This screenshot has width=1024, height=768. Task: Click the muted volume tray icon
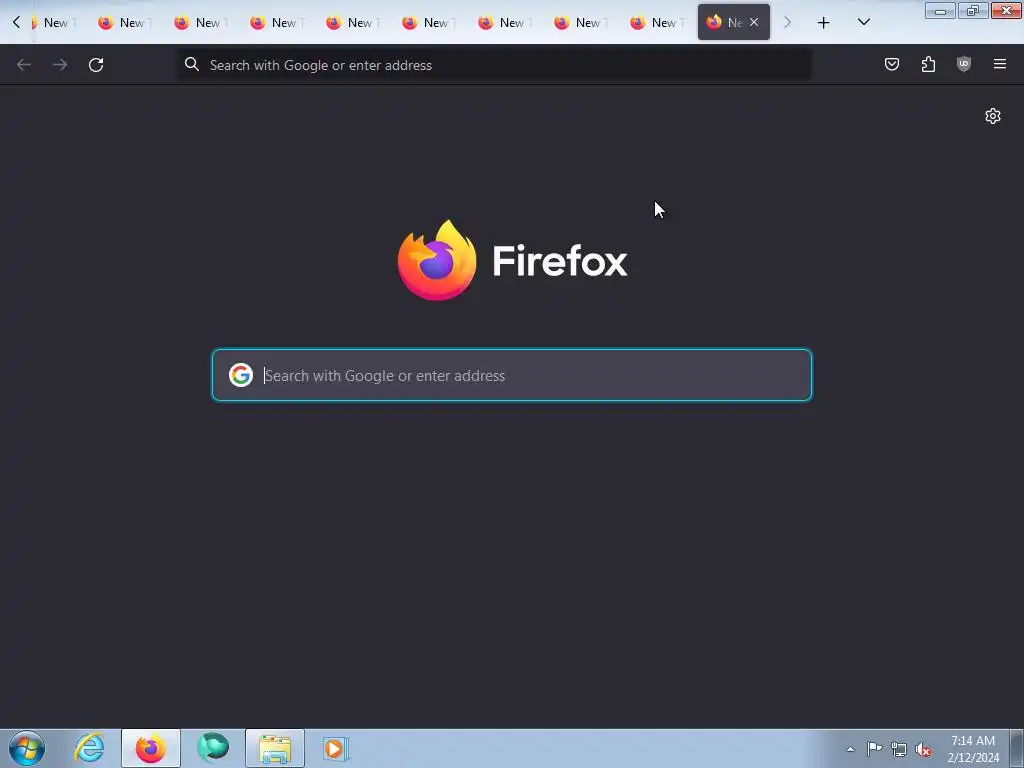923,749
